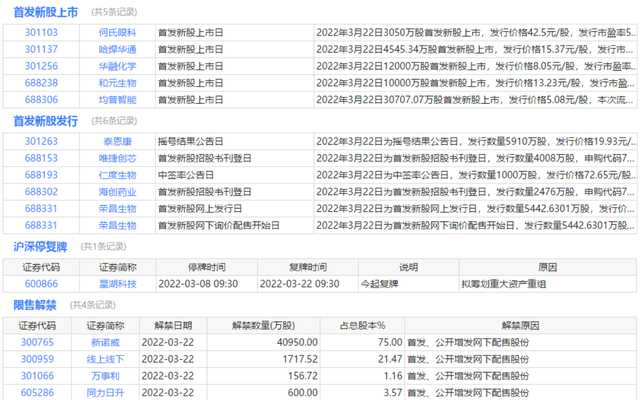Image resolution: width=640 pixels, height=400 pixels.
Task: Click stock code 688306
Action: pos(41,100)
